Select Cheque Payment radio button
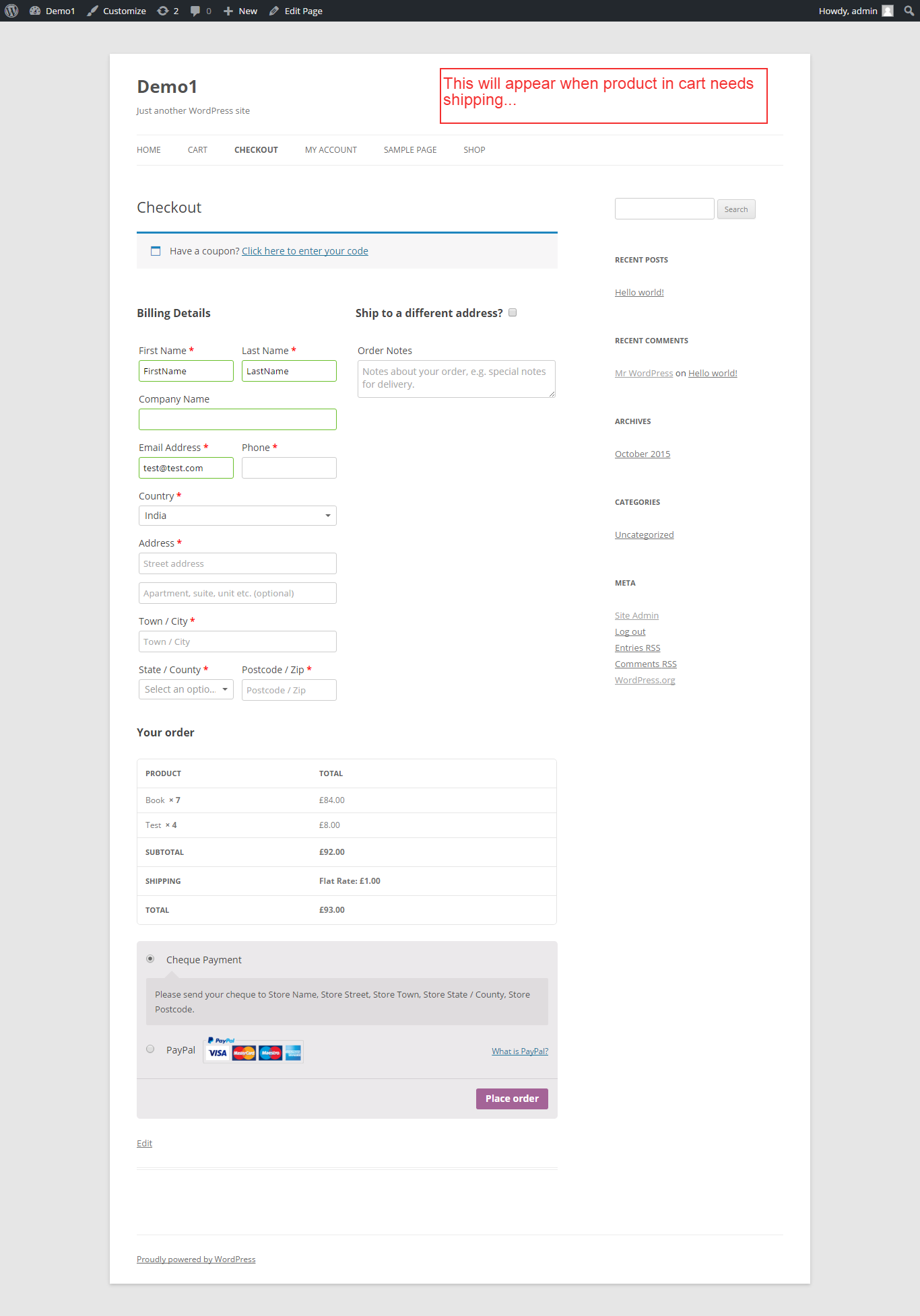The image size is (920, 1316). point(150,959)
